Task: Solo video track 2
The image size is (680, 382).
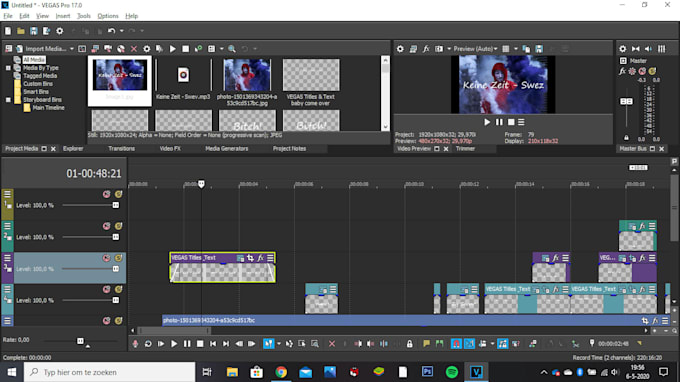Action: [118, 226]
